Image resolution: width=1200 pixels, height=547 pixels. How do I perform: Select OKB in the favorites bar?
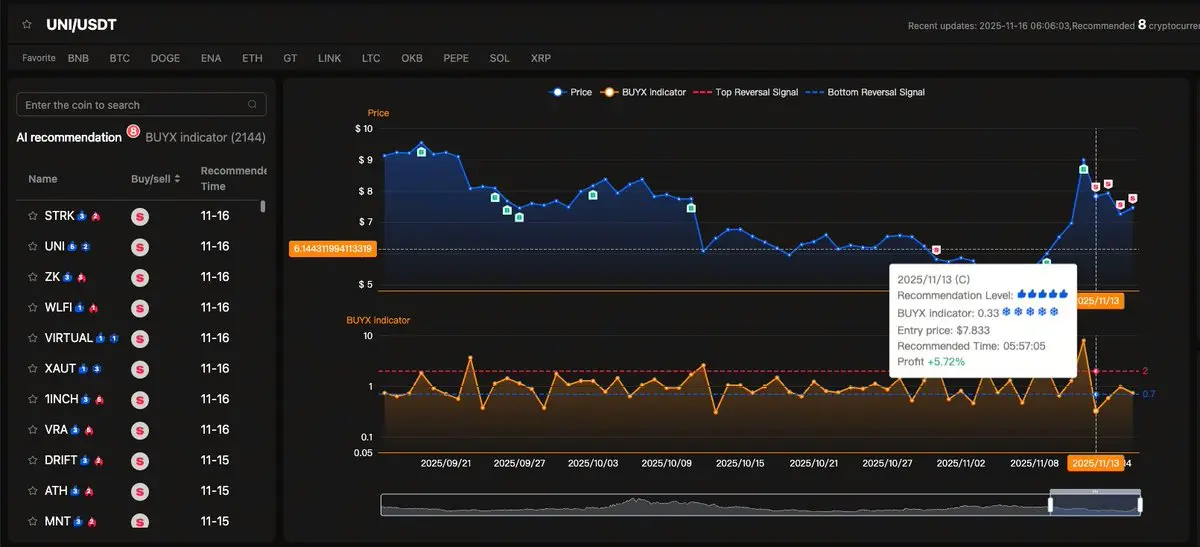tap(412, 58)
